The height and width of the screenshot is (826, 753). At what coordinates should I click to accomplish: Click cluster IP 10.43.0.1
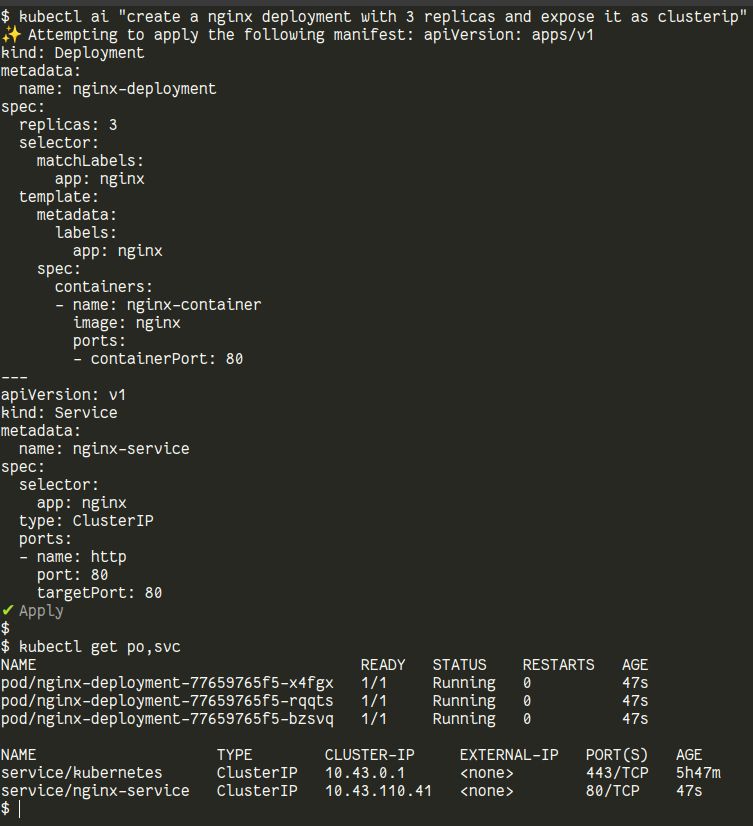click(360, 773)
